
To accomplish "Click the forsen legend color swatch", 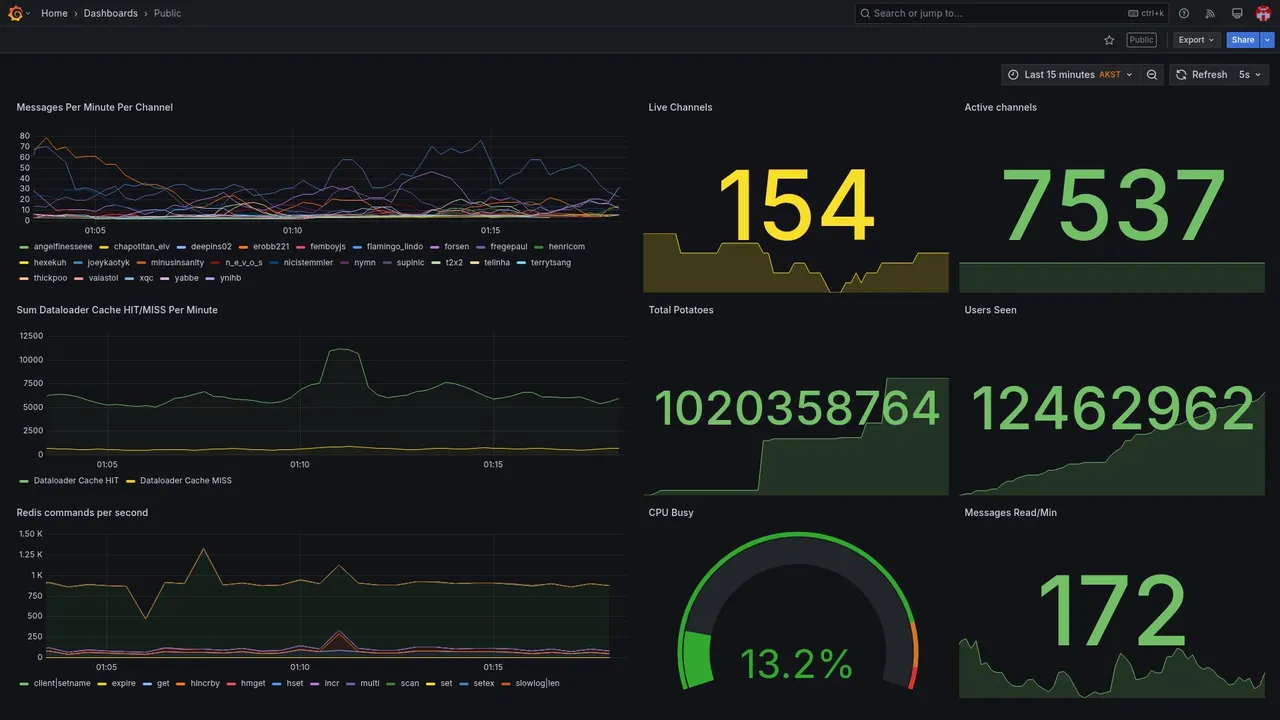I will (x=436, y=247).
